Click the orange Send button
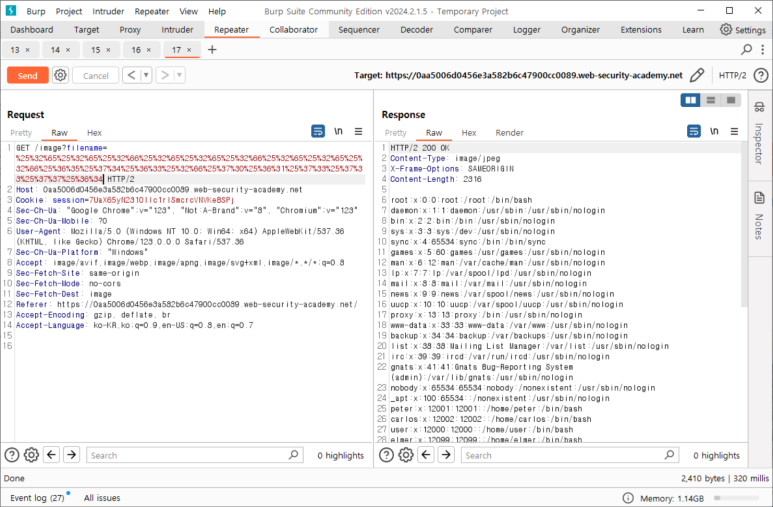The width and height of the screenshot is (773, 507). 28,75
